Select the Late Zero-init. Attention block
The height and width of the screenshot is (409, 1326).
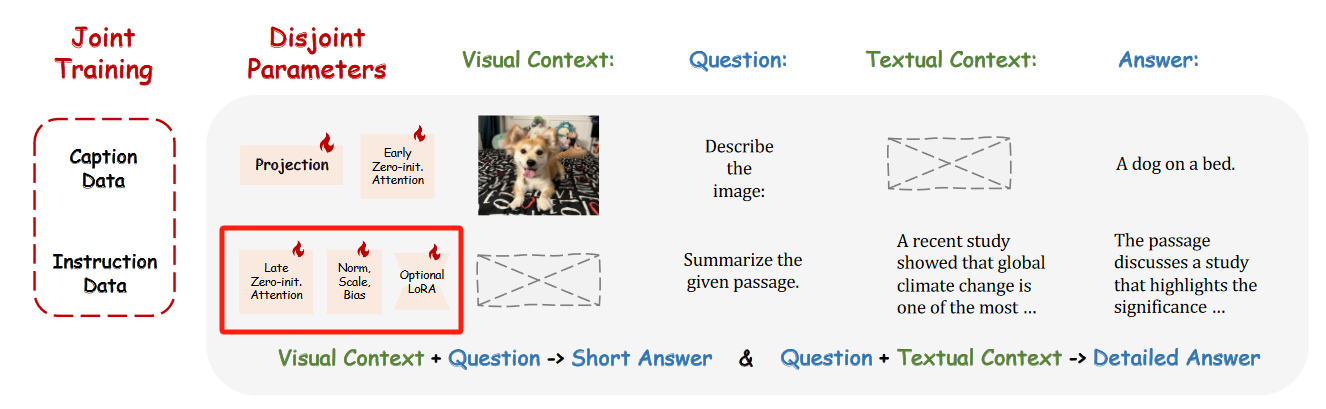277,282
